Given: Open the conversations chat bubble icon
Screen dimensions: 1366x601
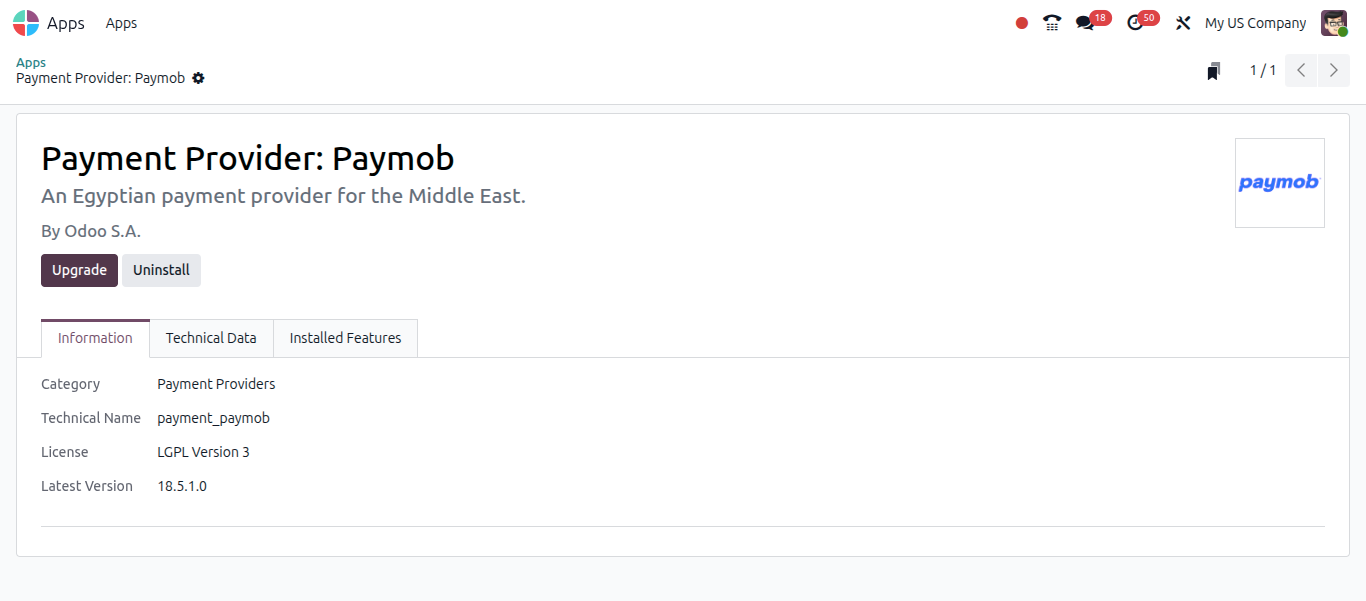Looking at the screenshot, I should 1085,23.
